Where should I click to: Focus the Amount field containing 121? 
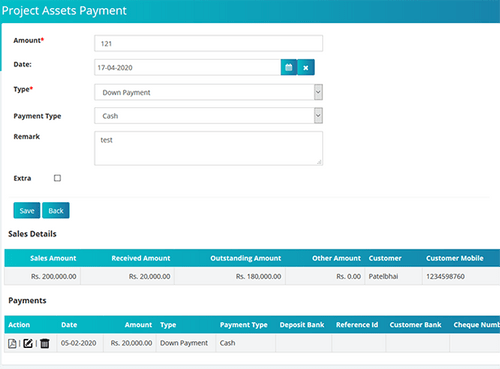click(x=208, y=43)
